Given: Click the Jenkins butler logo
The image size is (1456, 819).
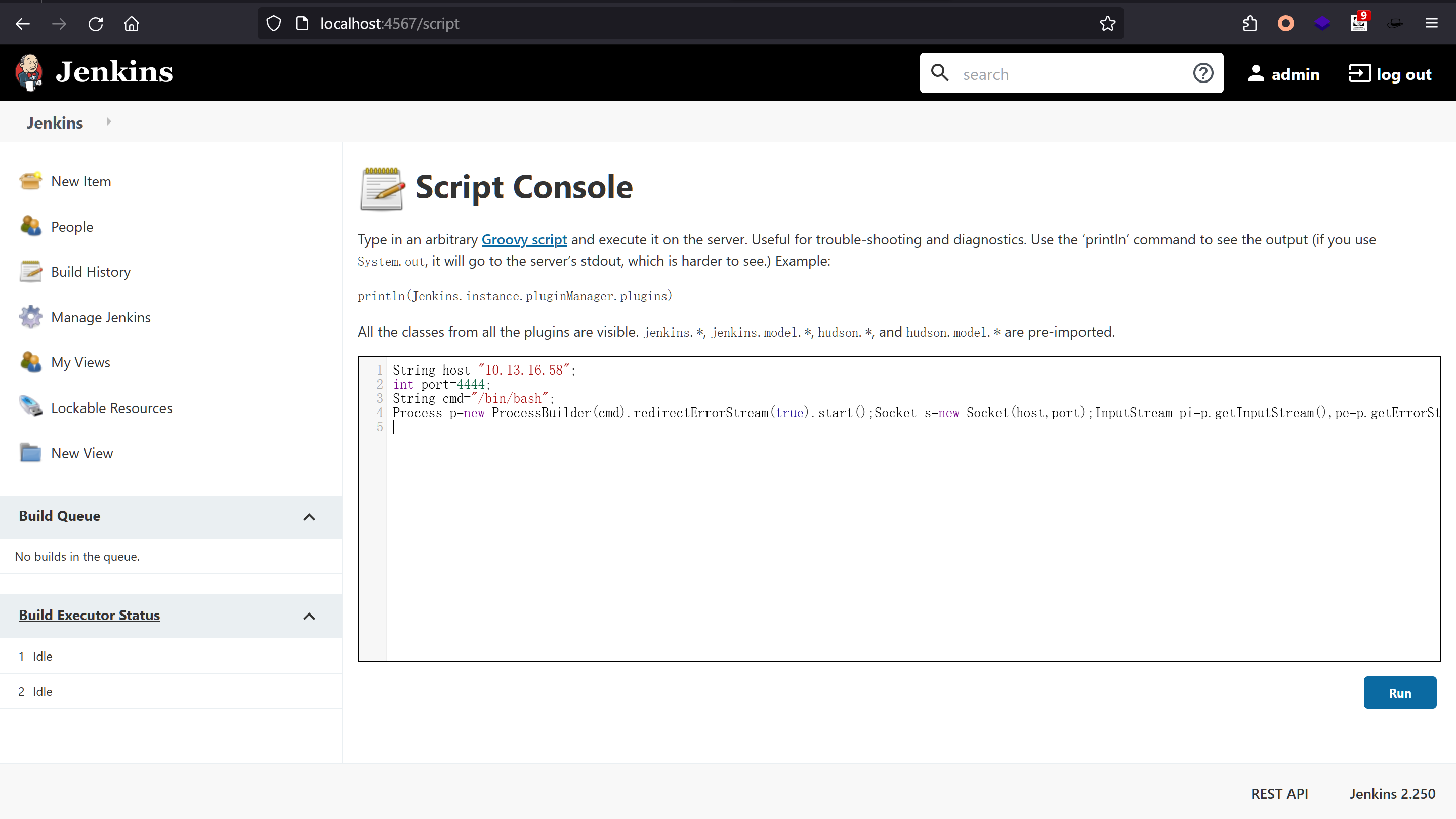Looking at the screenshot, I should pos(29,72).
